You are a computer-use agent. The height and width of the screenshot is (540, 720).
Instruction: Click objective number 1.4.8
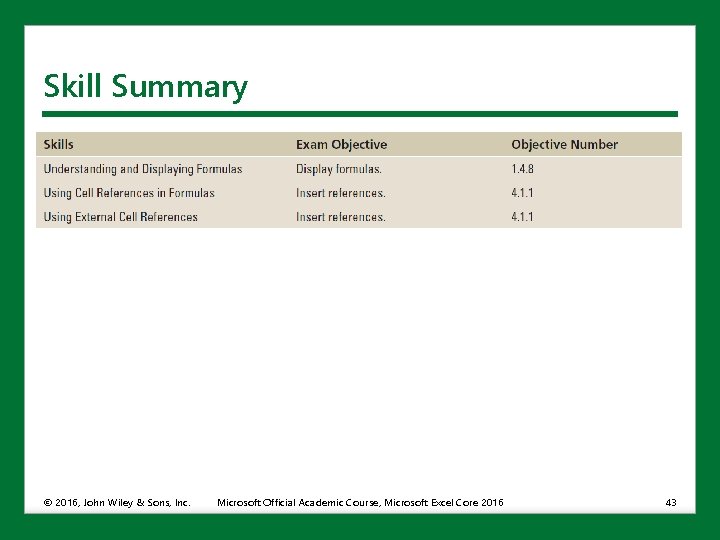tap(523, 169)
